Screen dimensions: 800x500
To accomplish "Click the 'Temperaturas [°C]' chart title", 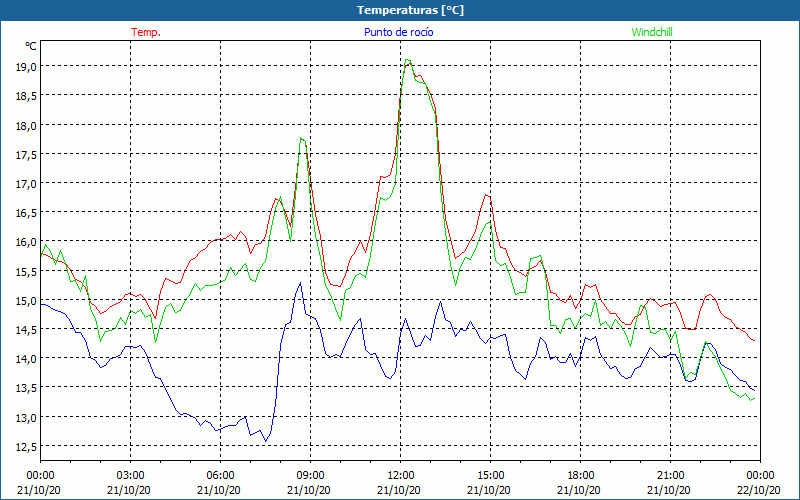I will [410, 10].
